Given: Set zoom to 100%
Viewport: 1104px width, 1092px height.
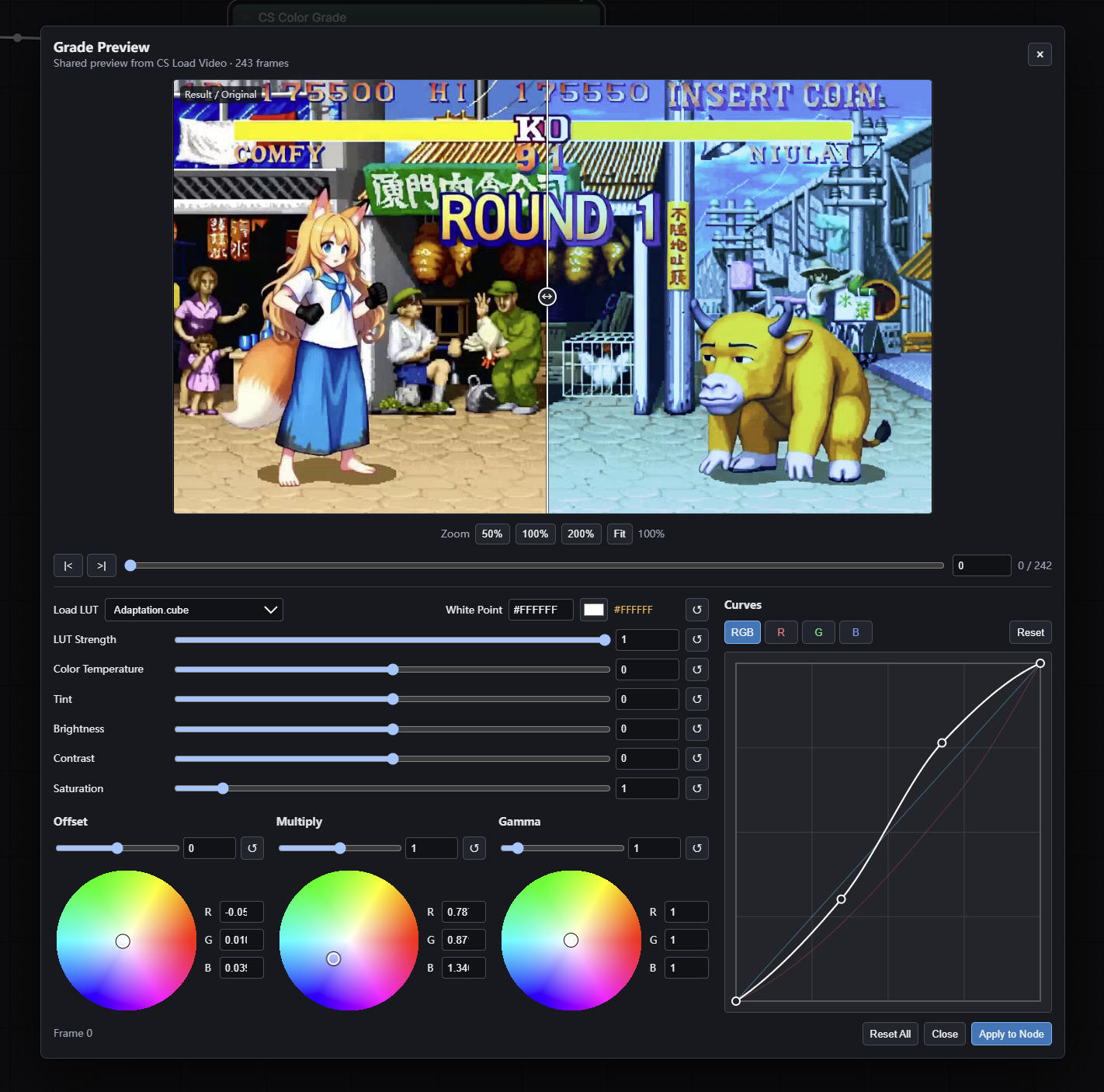Looking at the screenshot, I should coord(535,534).
